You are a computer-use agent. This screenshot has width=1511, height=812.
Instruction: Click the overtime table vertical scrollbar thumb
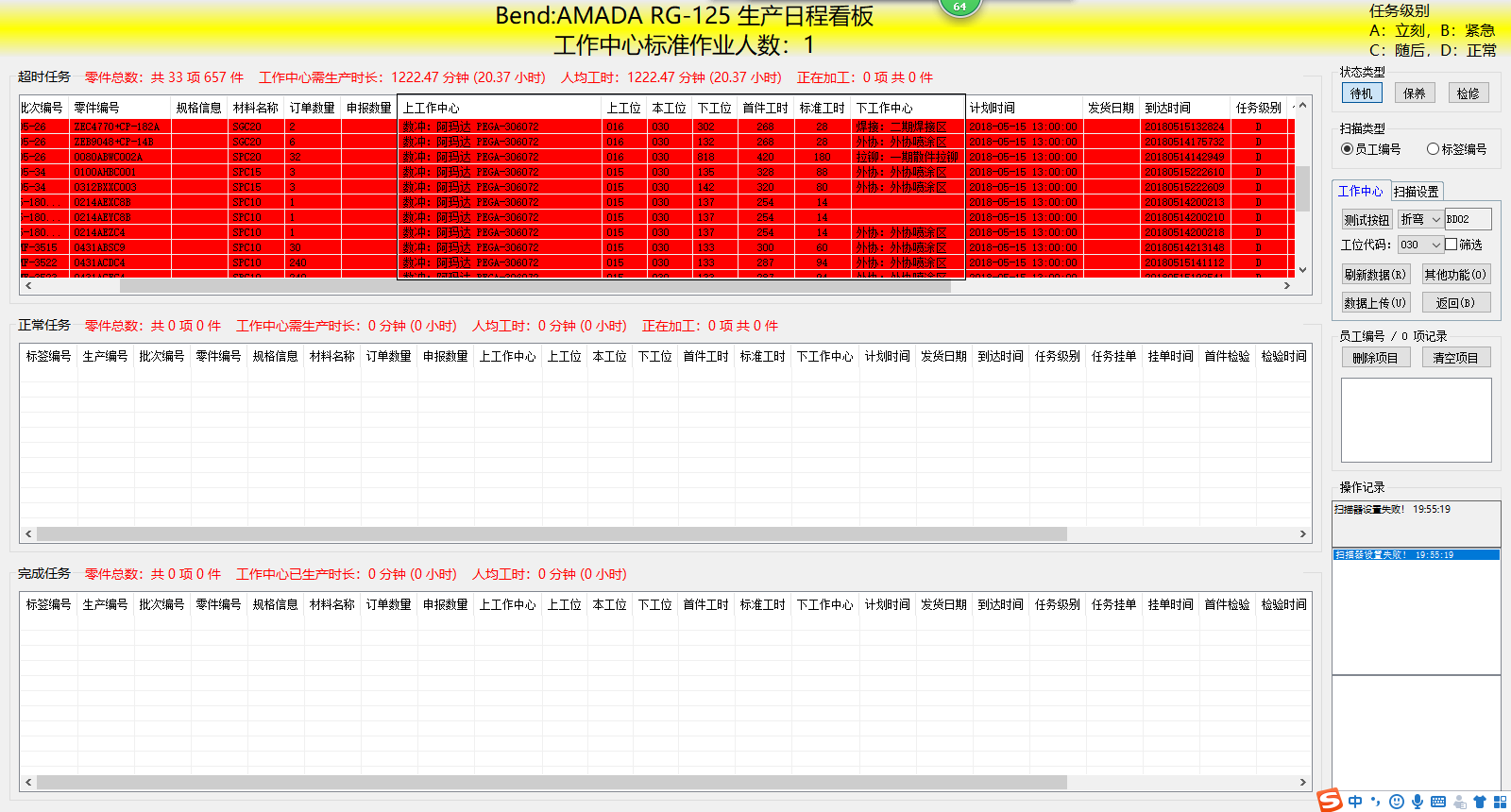pos(1302,189)
